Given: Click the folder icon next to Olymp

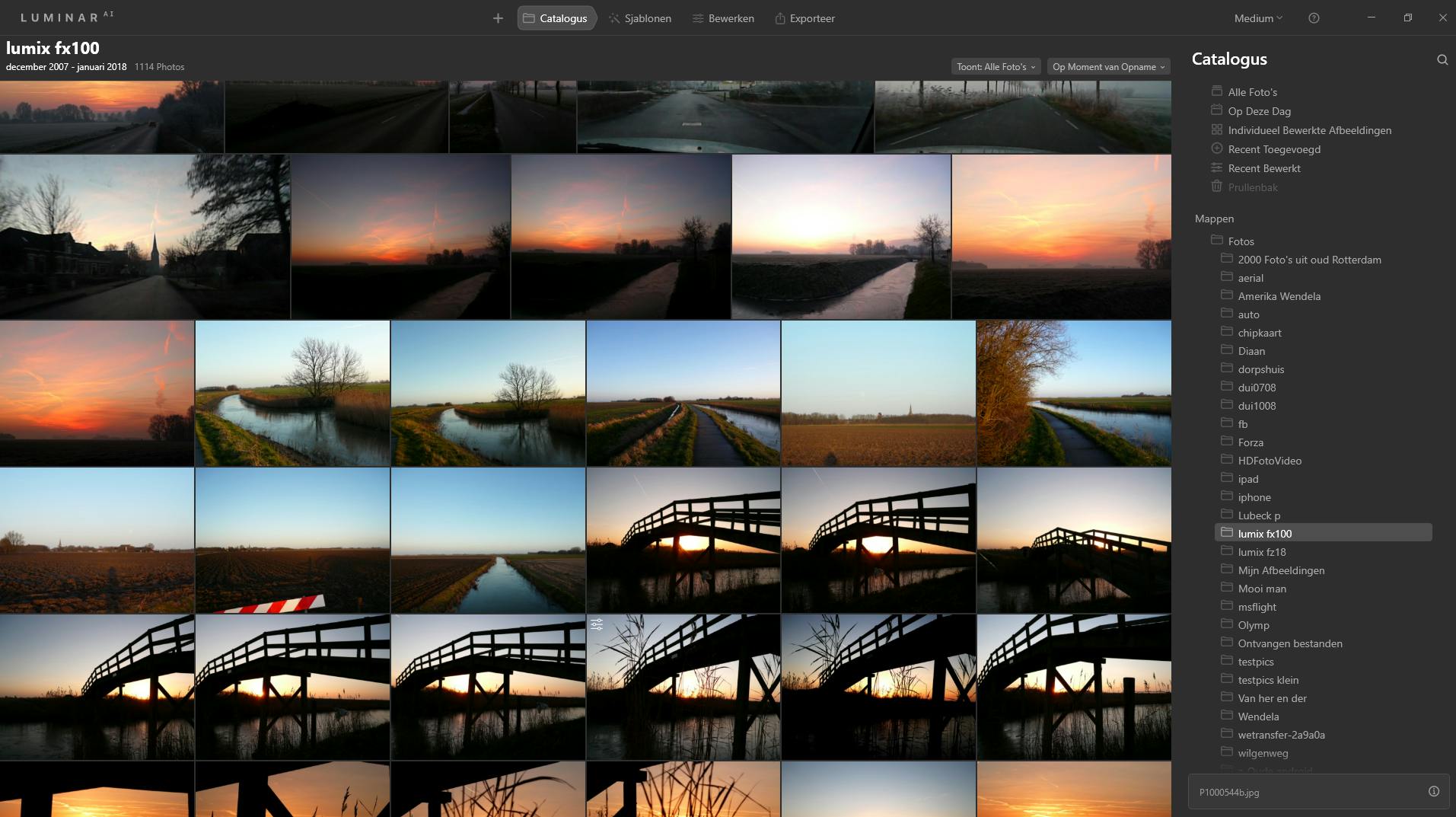Looking at the screenshot, I should click(1227, 624).
